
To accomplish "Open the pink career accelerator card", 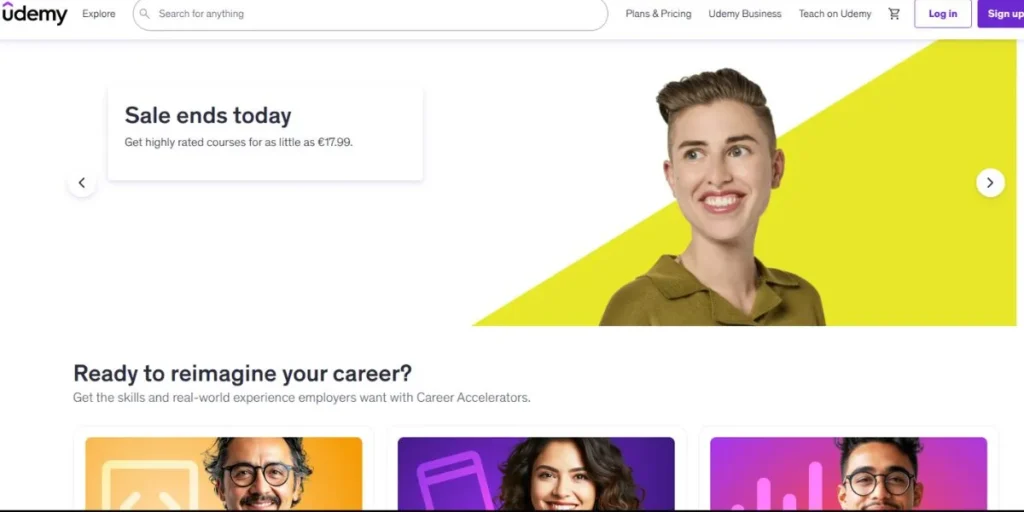I will (848, 473).
